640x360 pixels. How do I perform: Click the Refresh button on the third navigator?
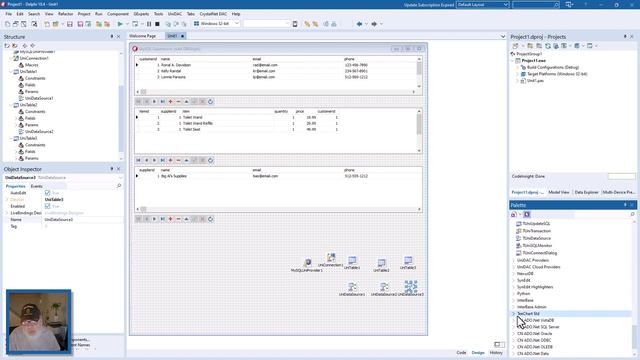(x=211, y=219)
